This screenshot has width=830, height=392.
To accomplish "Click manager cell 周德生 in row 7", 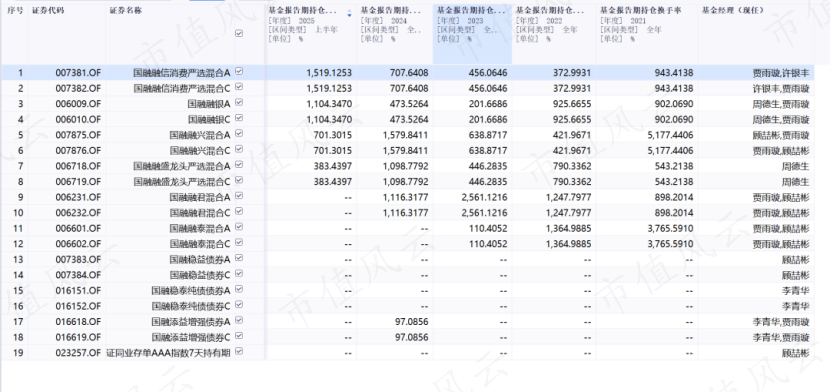I will coord(796,166).
